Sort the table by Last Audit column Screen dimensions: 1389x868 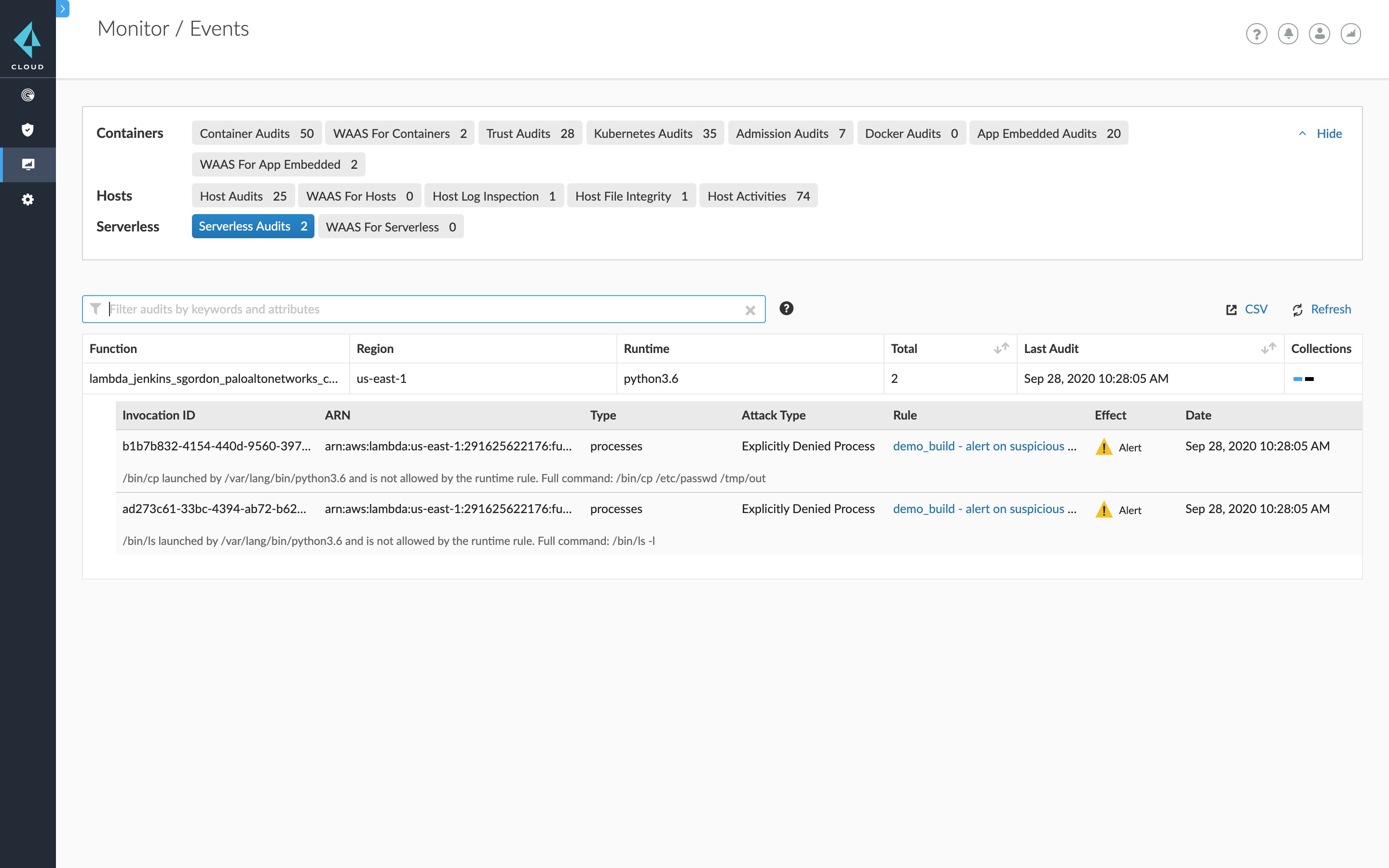(x=1267, y=348)
